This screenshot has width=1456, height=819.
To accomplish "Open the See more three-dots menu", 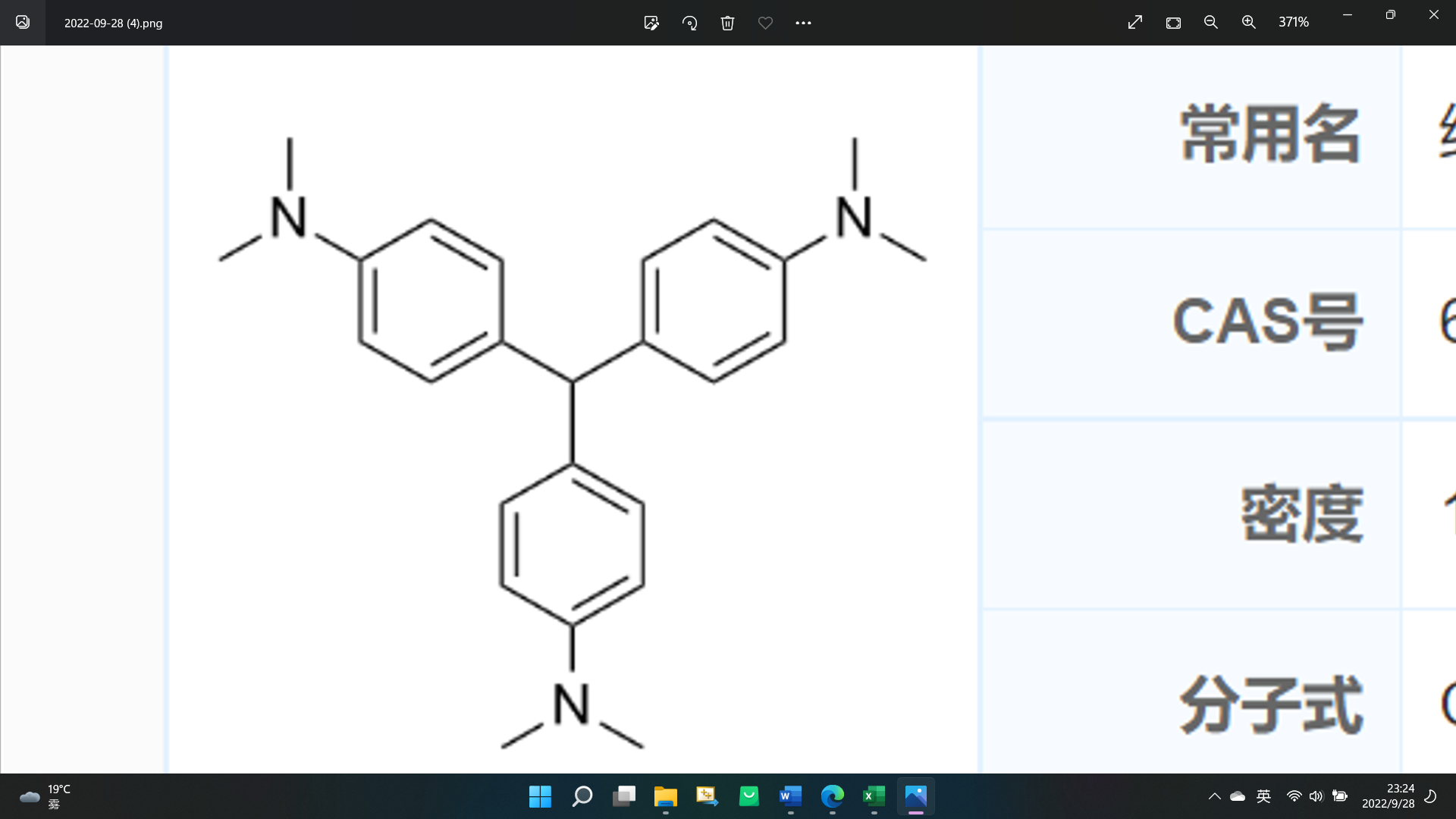I will pos(803,23).
